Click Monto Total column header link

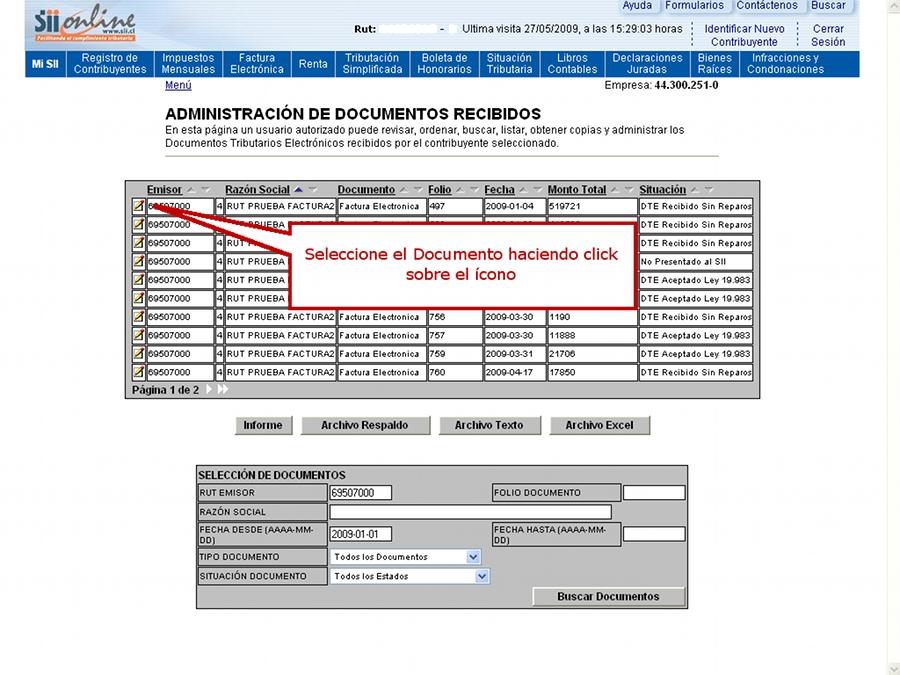tap(577, 189)
